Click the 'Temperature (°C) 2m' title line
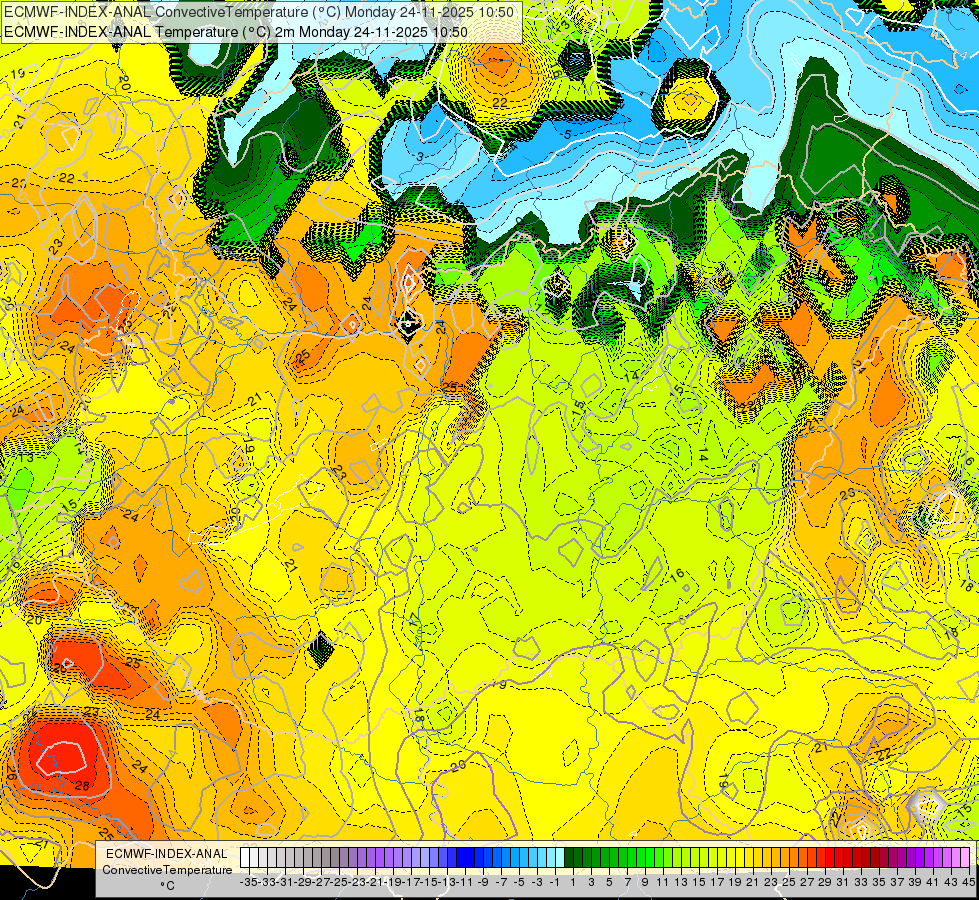 [236, 32]
